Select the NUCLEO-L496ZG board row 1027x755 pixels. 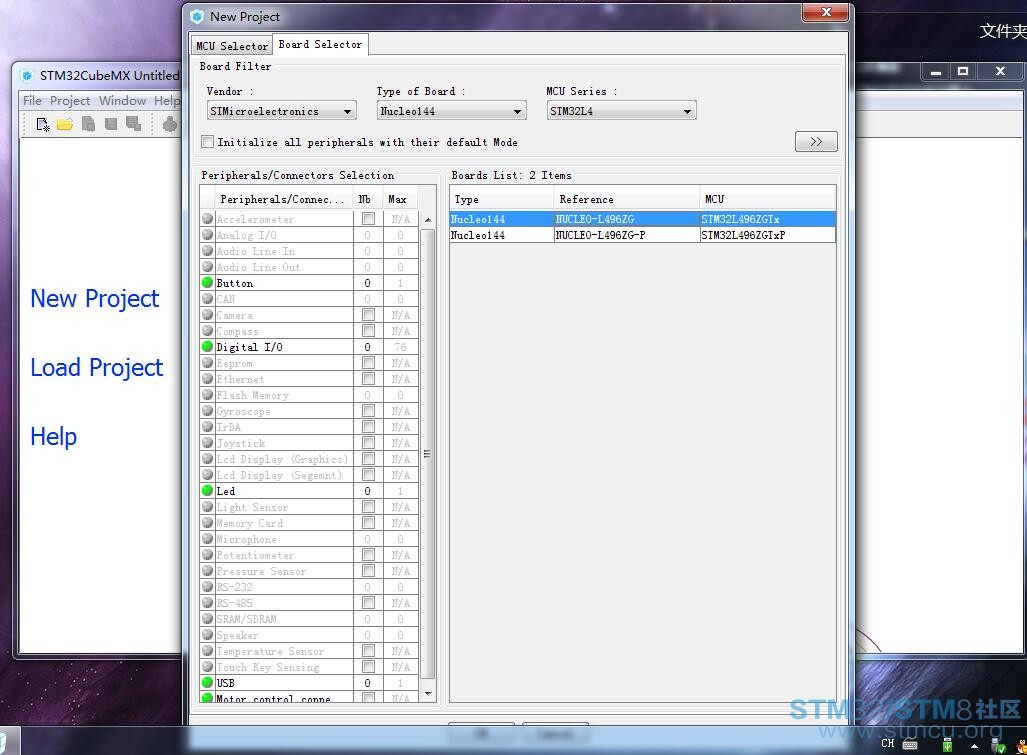coord(643,219)
